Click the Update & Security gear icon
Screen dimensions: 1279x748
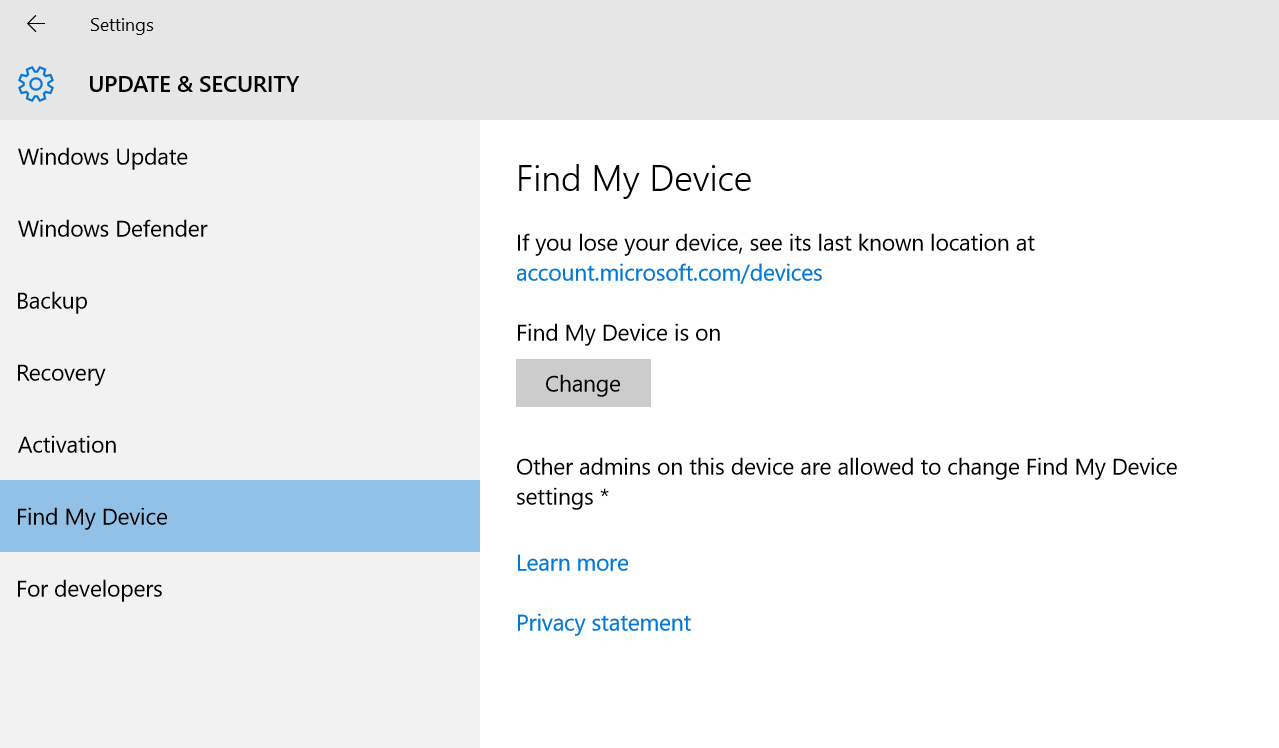tap(36, 84)
